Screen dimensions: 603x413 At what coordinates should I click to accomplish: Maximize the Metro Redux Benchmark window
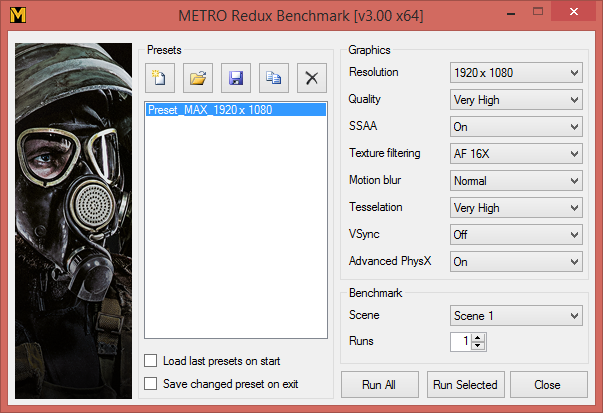pyautogui.click(x=538, y=12)
